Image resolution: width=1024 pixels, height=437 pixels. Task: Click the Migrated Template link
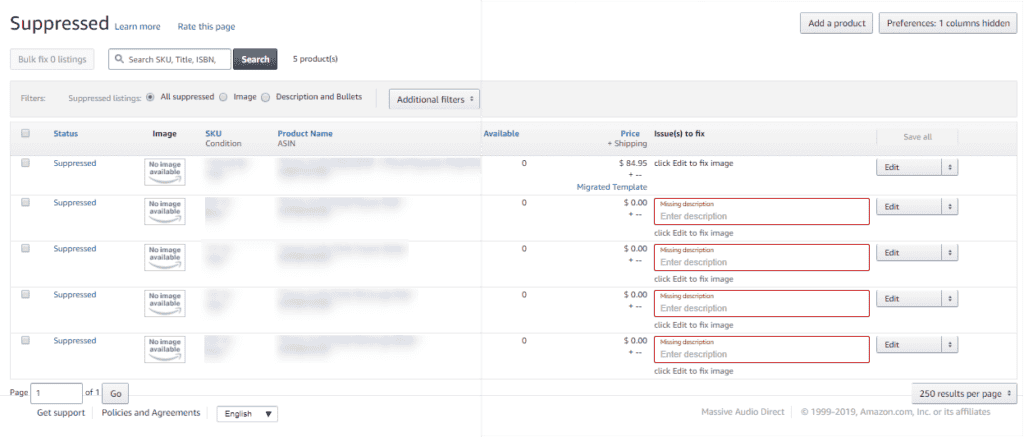click(x=611, y=187)
